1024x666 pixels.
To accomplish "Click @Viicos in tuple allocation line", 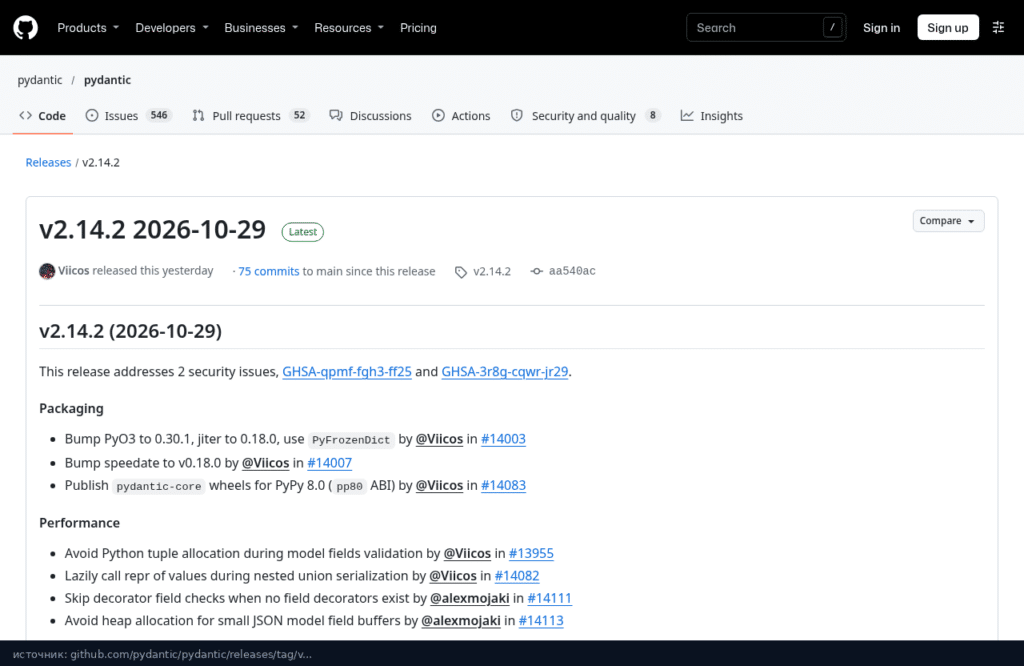I will tap(467, 553).
